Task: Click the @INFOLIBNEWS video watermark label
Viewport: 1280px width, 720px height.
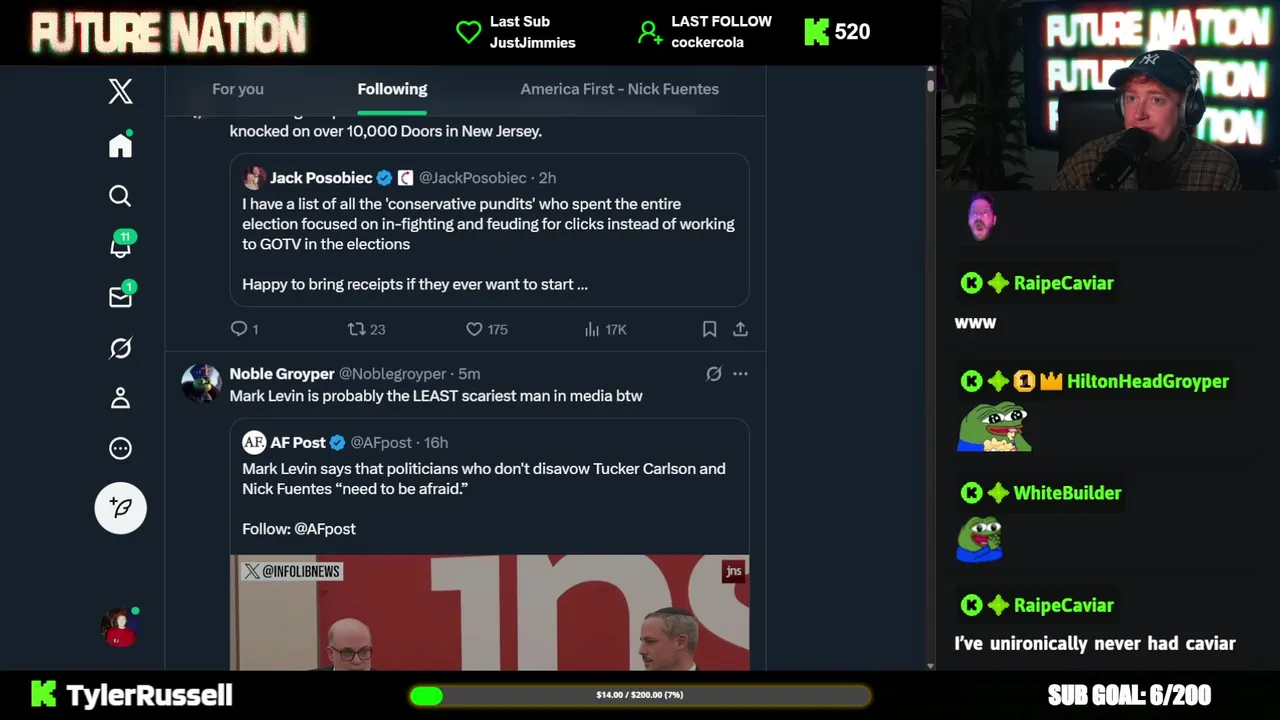Action: click(292, 571)
